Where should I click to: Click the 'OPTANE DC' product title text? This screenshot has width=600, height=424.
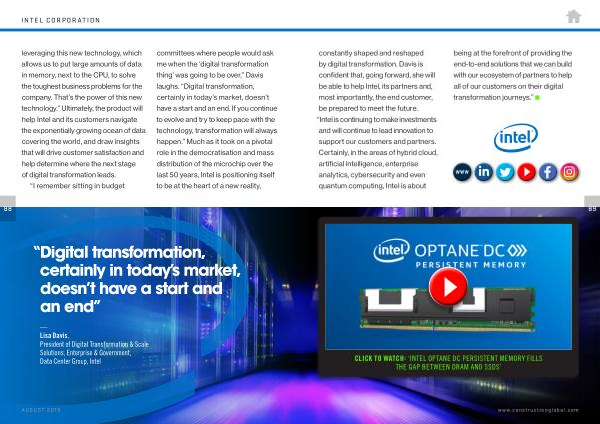point(460,251)
